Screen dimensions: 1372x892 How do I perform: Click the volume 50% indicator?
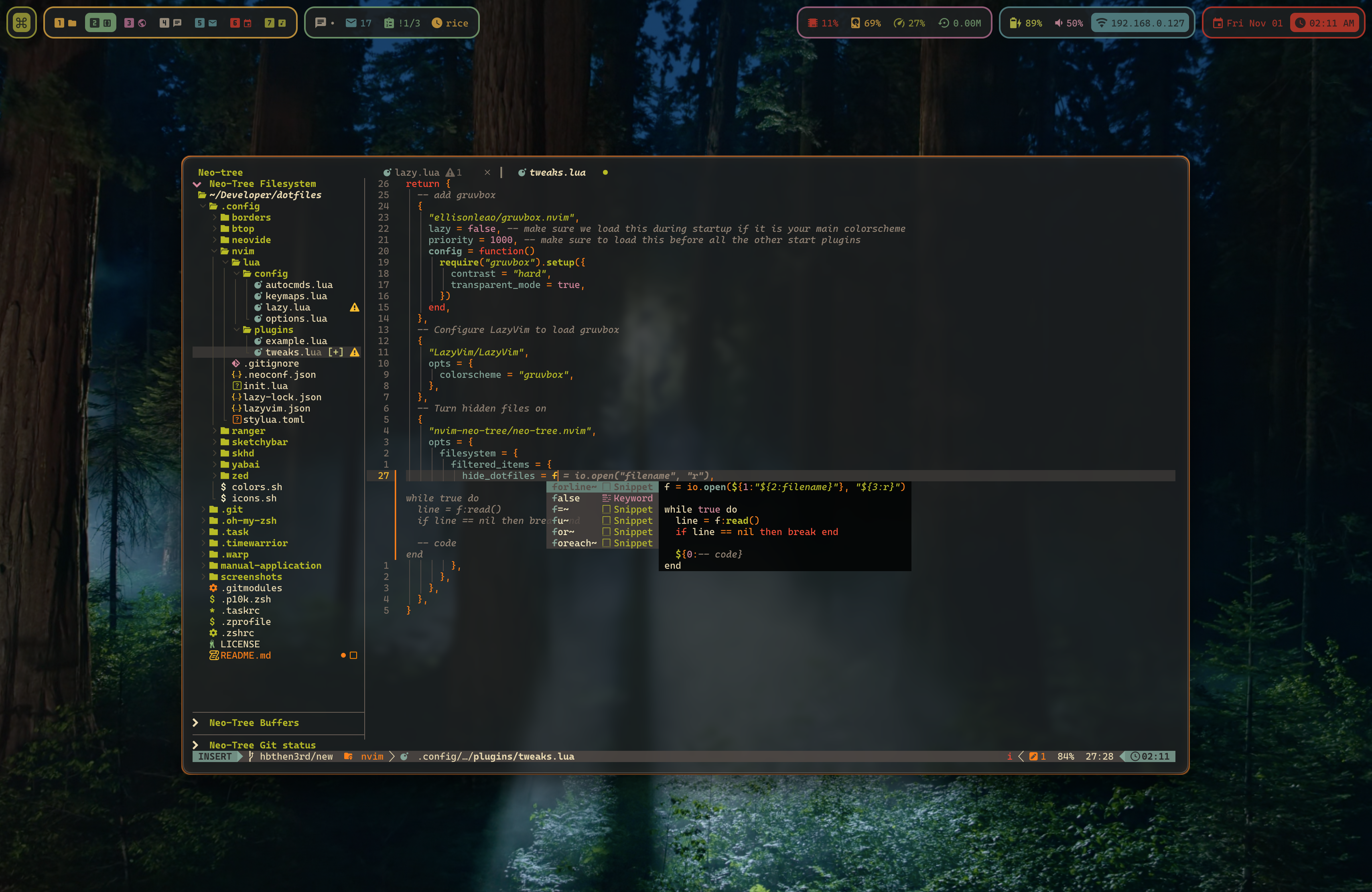pyautogui.click(x=1069, y=23)
